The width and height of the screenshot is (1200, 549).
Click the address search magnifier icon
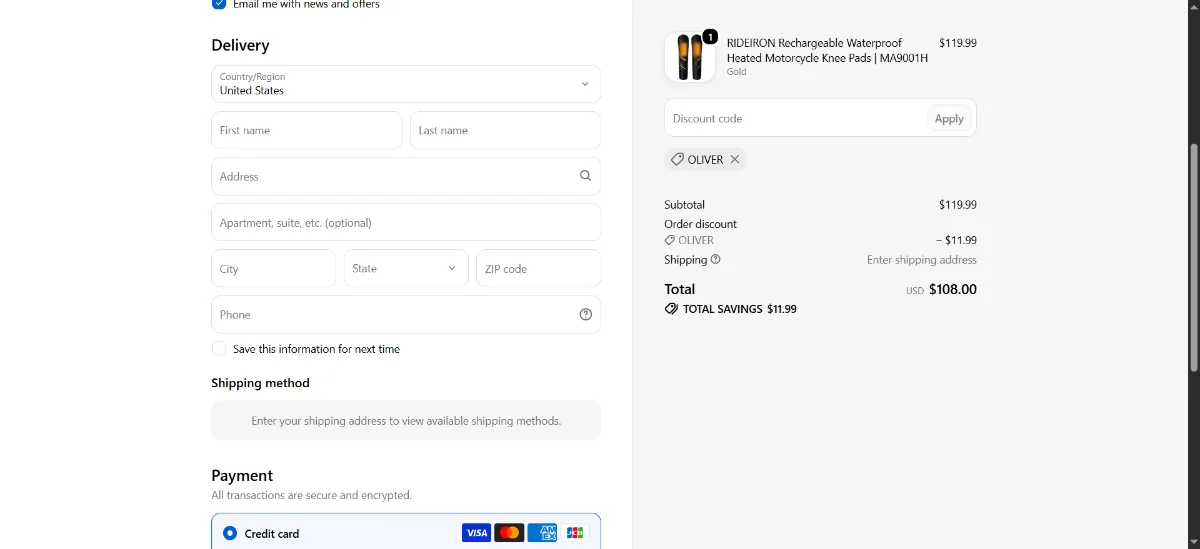pos(585,176)
